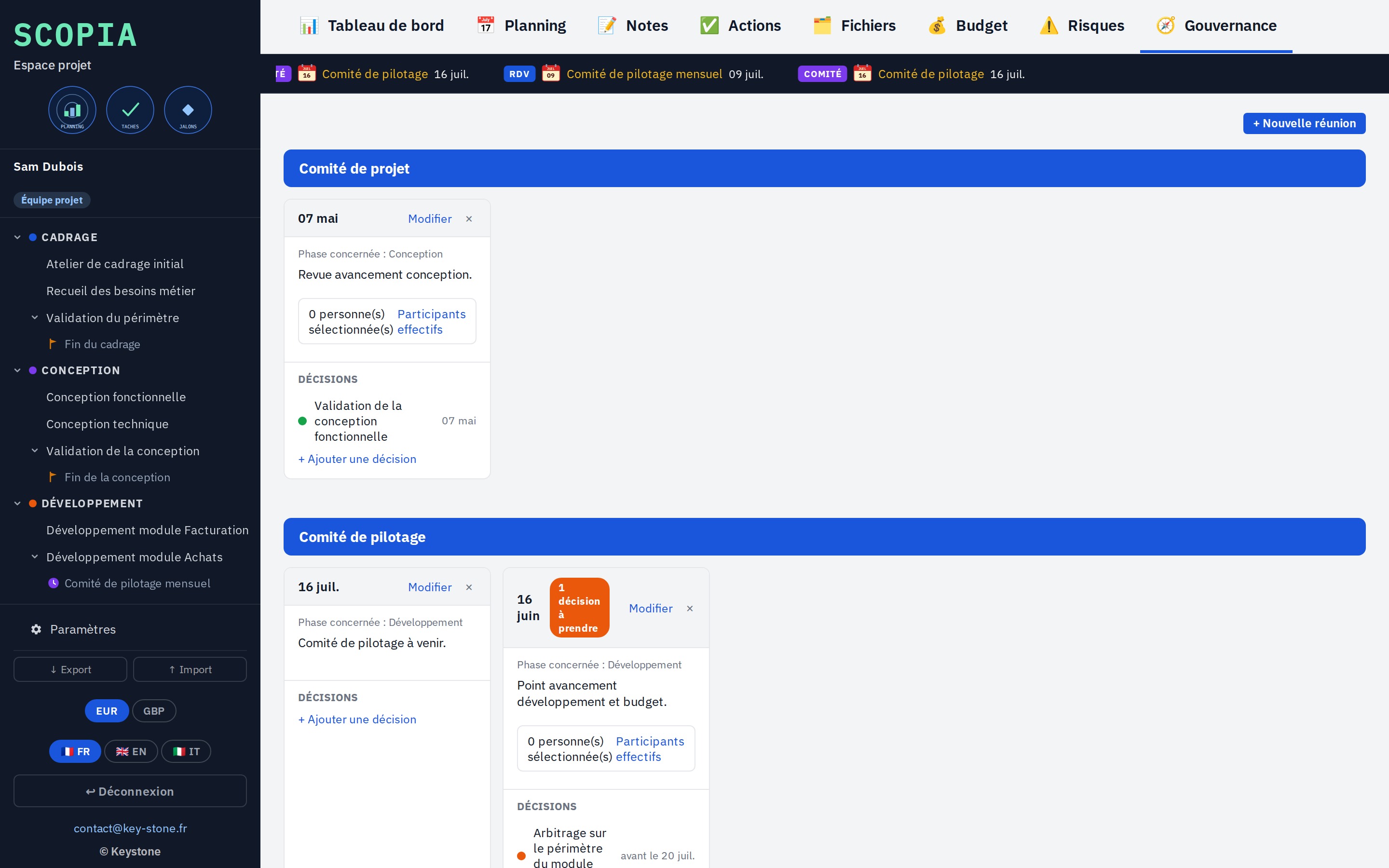Click the clock icon beside Comité de pilotage mensuel

[54, 583]
